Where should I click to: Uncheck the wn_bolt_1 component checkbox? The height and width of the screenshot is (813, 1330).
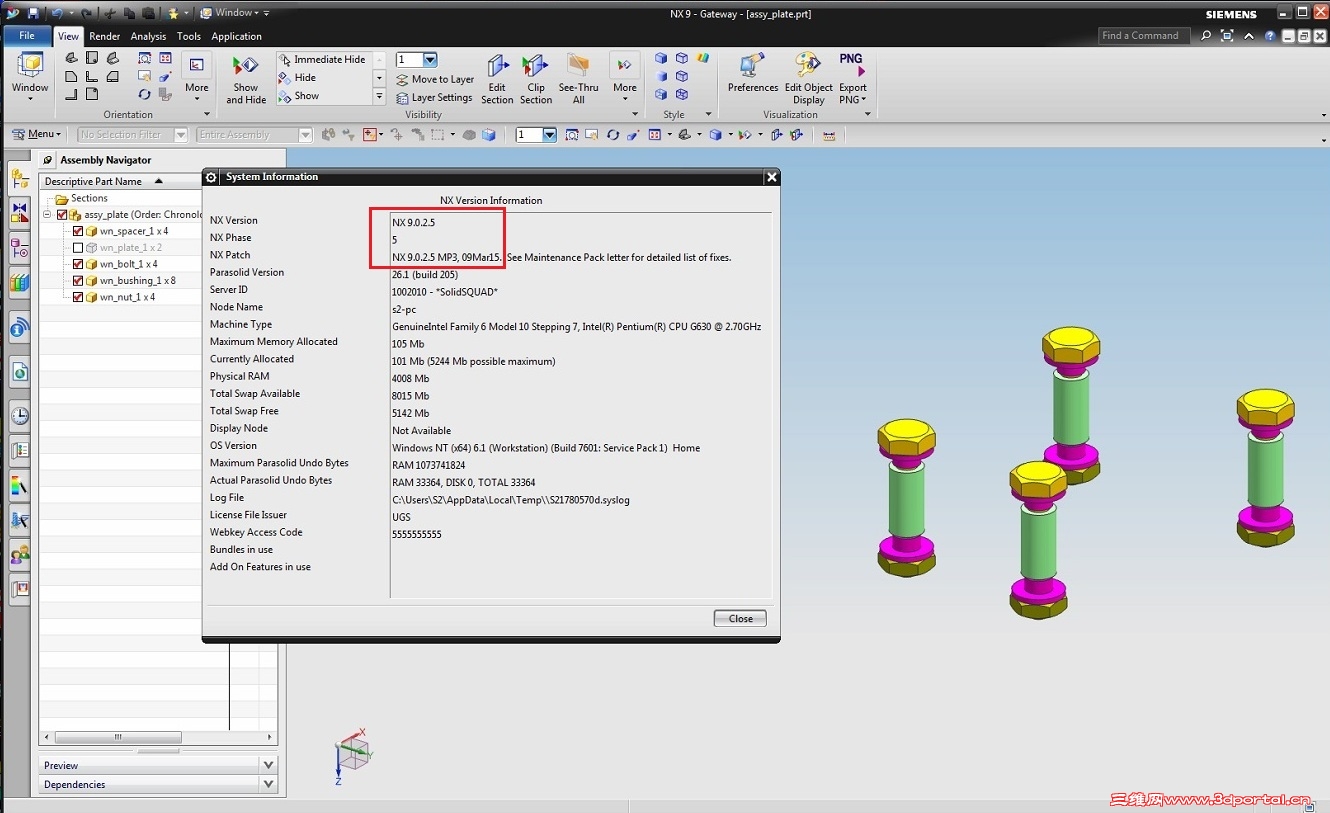click(x=78, y=264)
